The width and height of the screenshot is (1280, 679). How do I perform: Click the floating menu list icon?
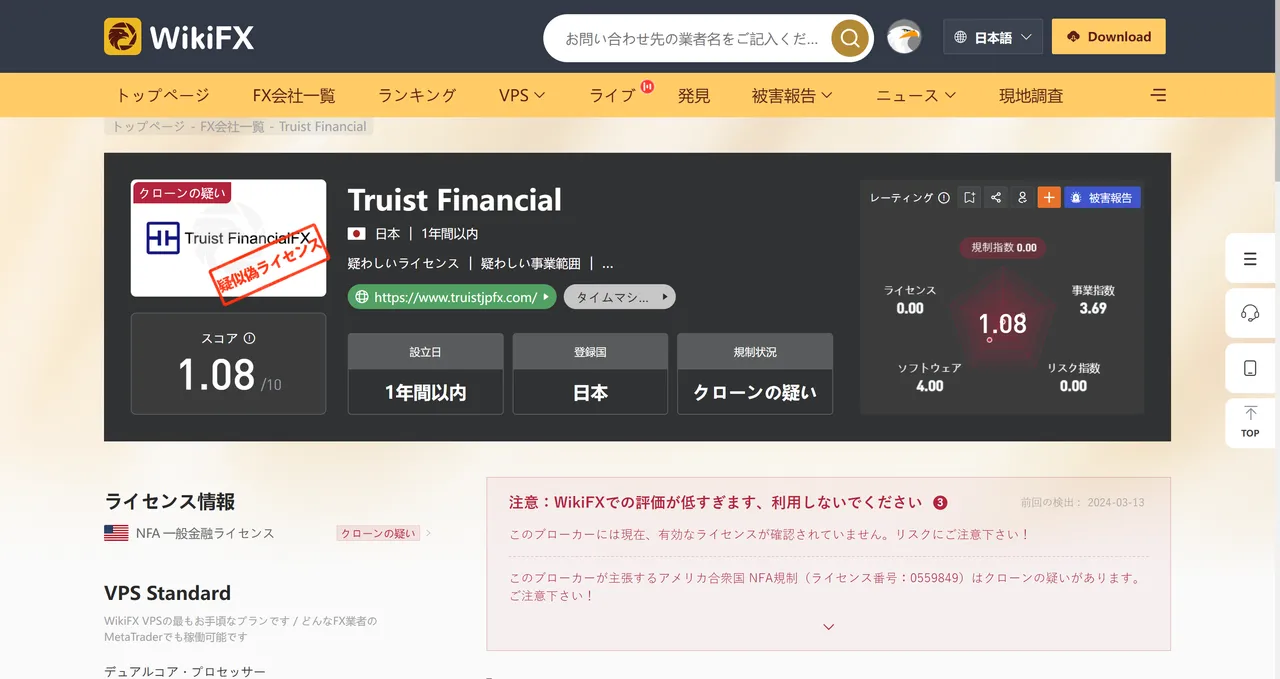pos(1250,259)
